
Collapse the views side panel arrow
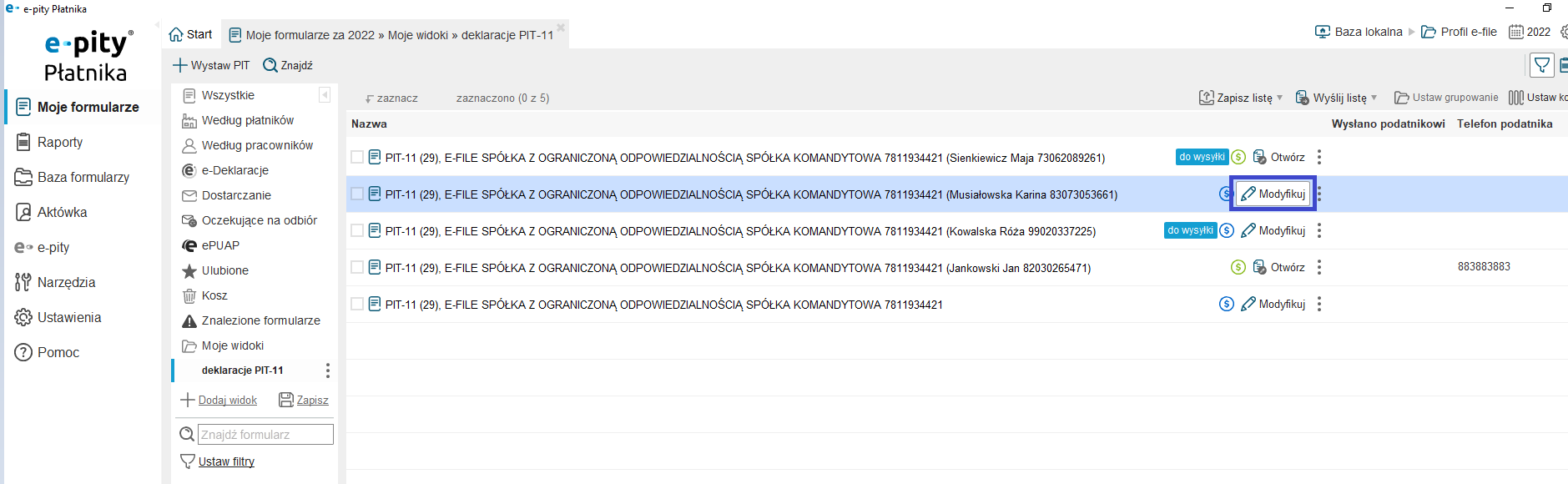(325, 95)
